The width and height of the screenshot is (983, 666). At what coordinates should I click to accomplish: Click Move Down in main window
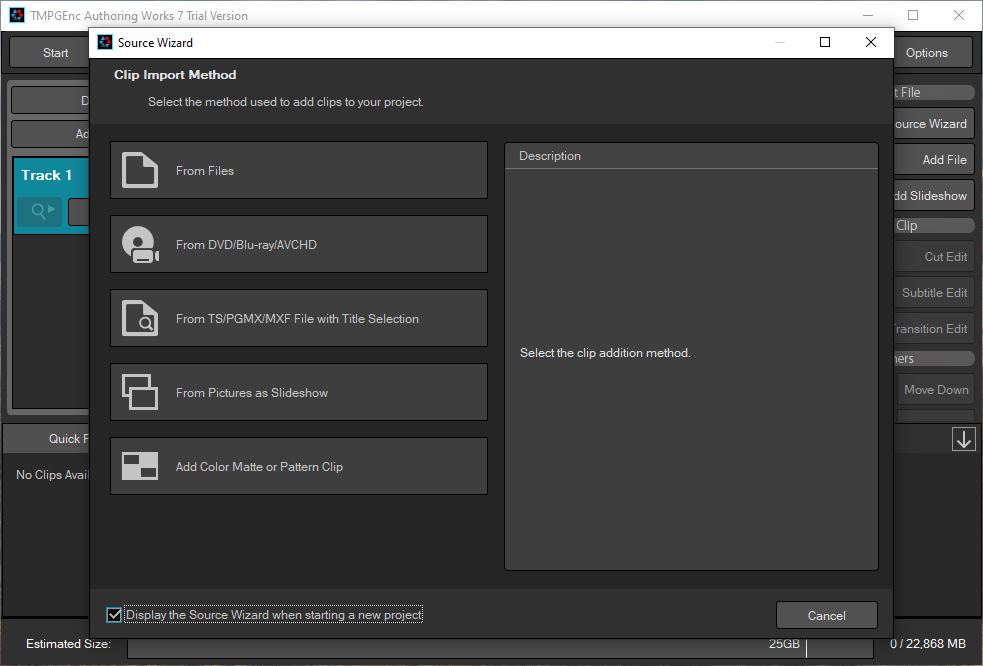click(x=935, y=389)
